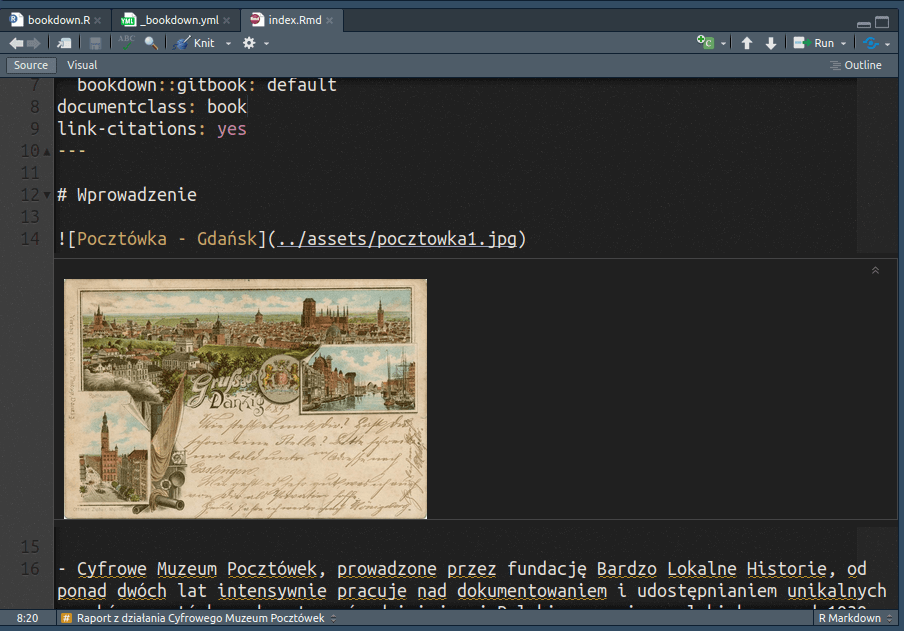The height and width of the screenshot is (631, 904).
Task: Click line number 14 in the gutter
Action: (x=30, y=239)
